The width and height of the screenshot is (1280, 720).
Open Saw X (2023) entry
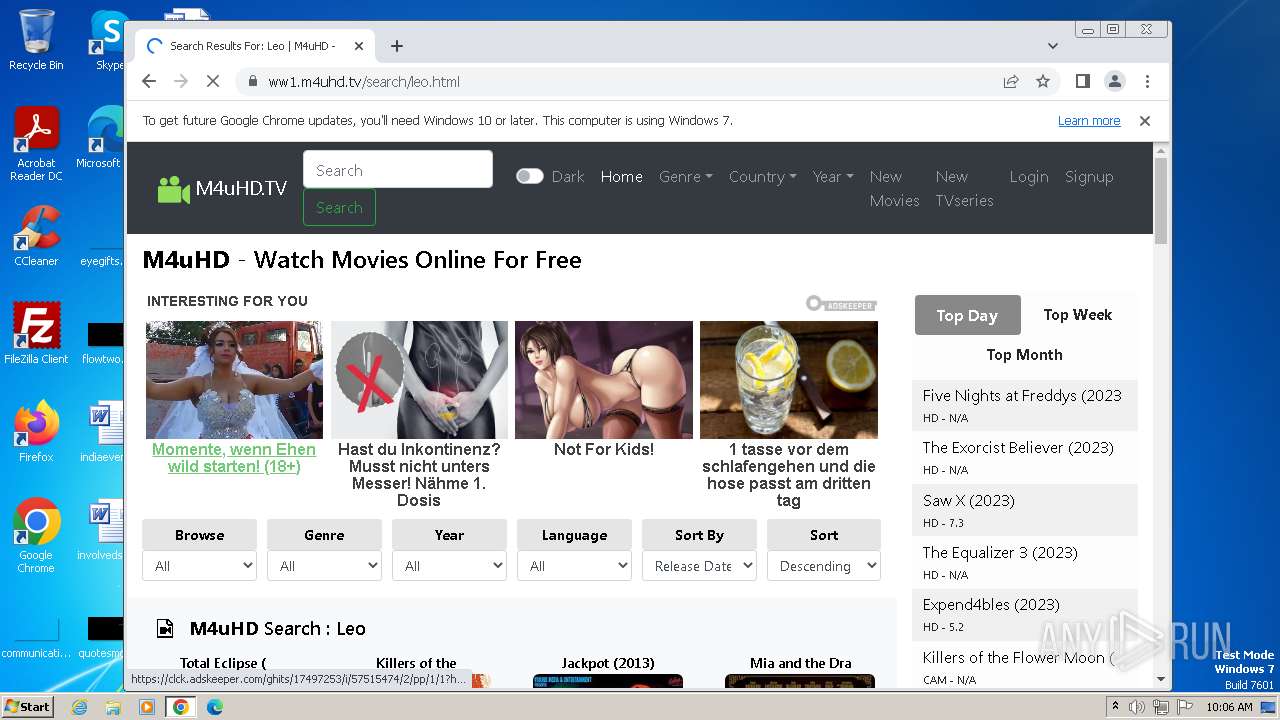(x=968, y=500)
